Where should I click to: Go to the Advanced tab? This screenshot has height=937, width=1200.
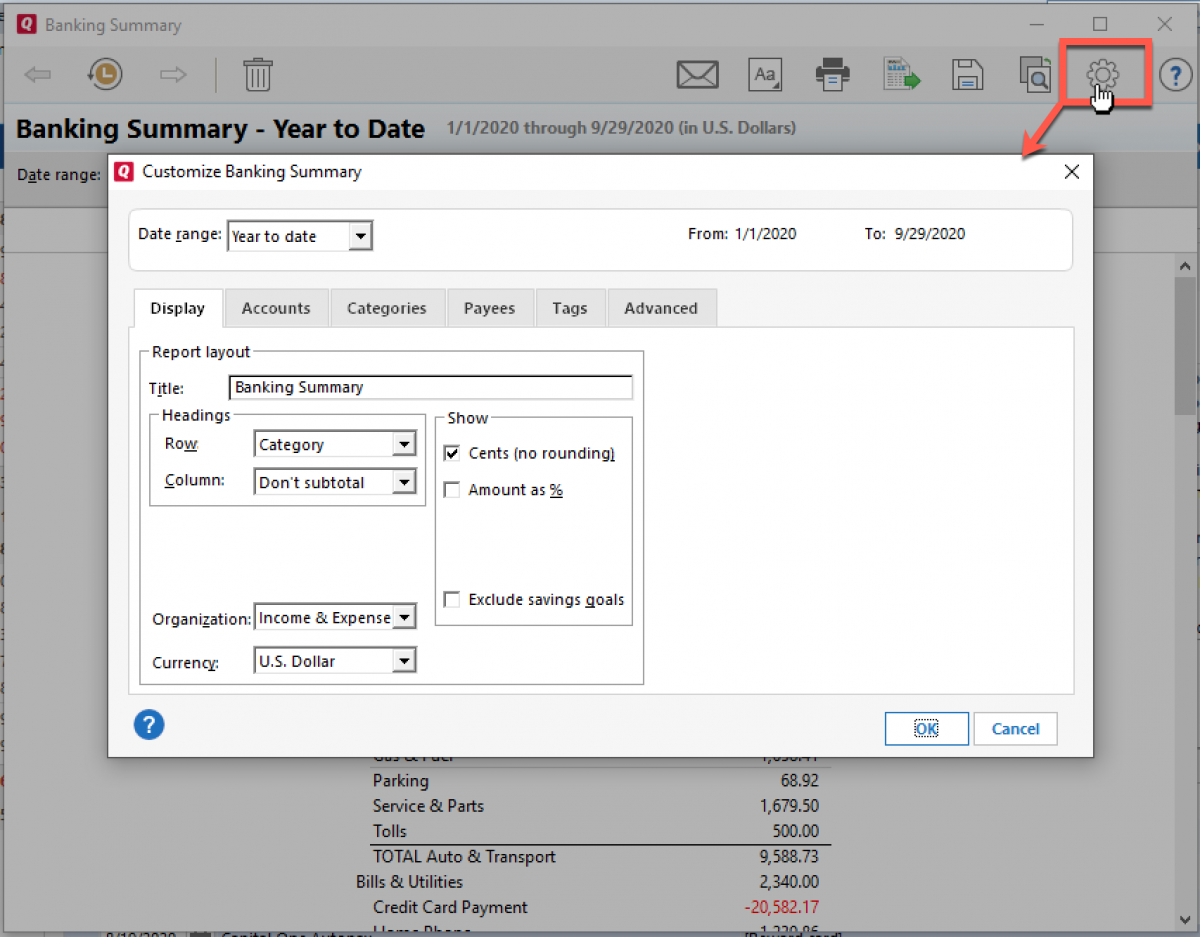(x=661, y=308)
